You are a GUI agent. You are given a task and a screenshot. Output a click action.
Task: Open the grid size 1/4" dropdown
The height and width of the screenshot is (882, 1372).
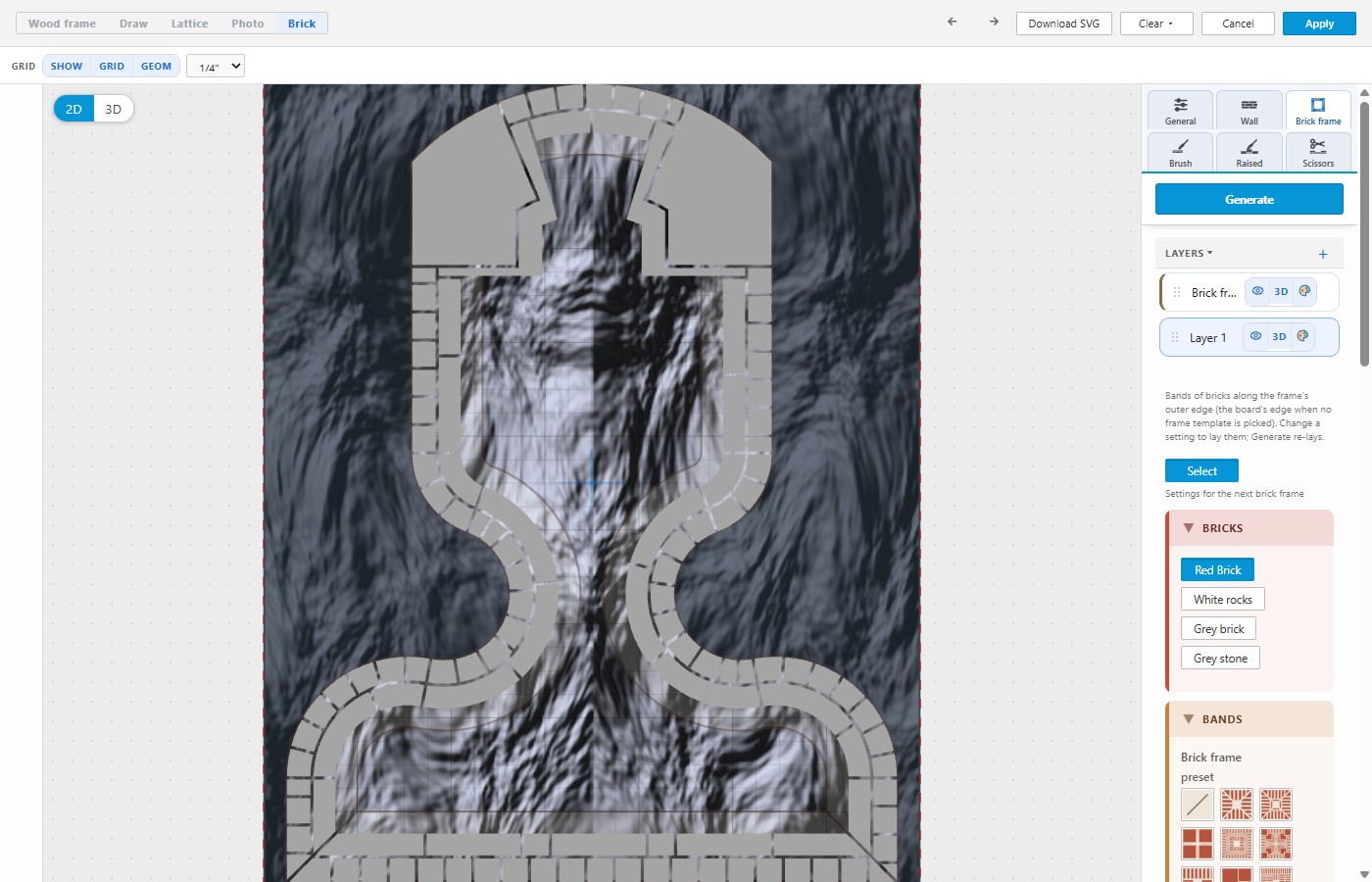[x=216, y=67]
